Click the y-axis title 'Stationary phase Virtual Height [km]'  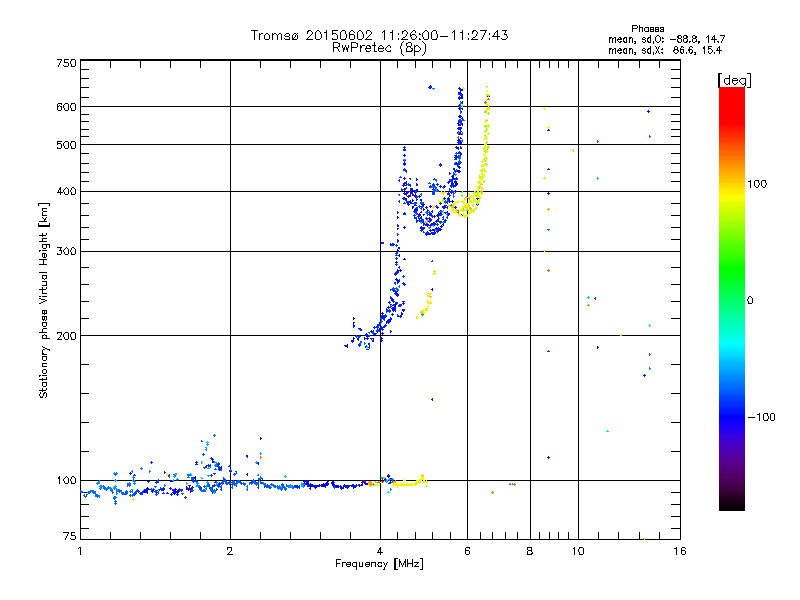click(43, 300)
